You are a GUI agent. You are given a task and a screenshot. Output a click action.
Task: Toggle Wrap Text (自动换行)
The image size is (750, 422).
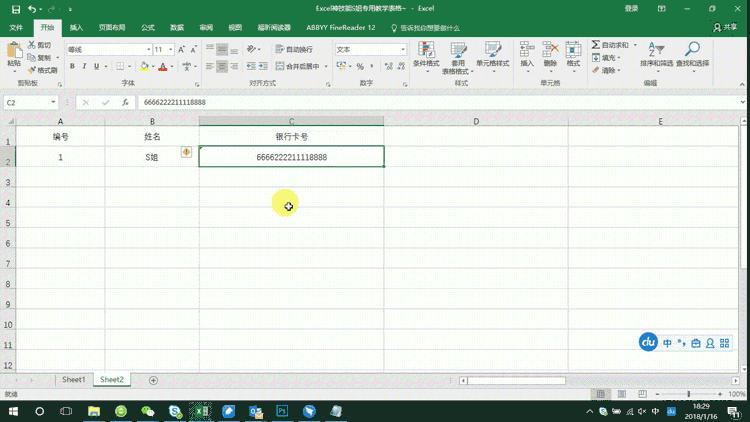coord(294,49)
